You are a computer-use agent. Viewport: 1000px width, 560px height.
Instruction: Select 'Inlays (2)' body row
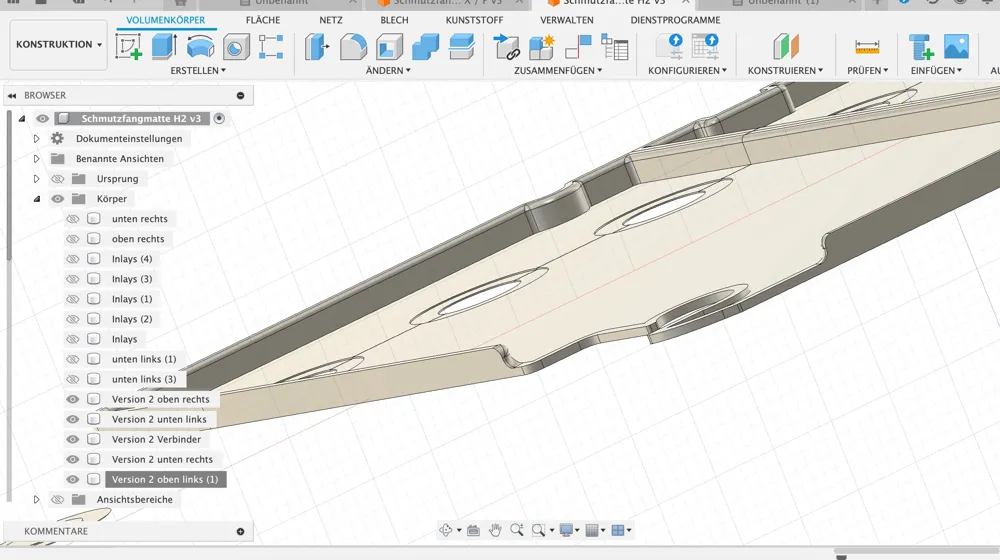coord(132,319)
